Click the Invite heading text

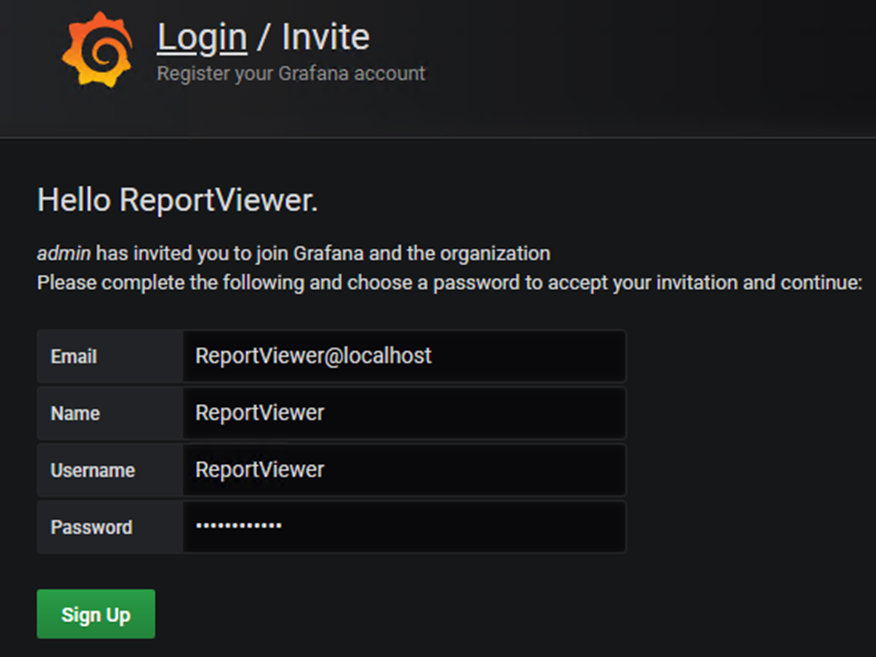point(325,37)
